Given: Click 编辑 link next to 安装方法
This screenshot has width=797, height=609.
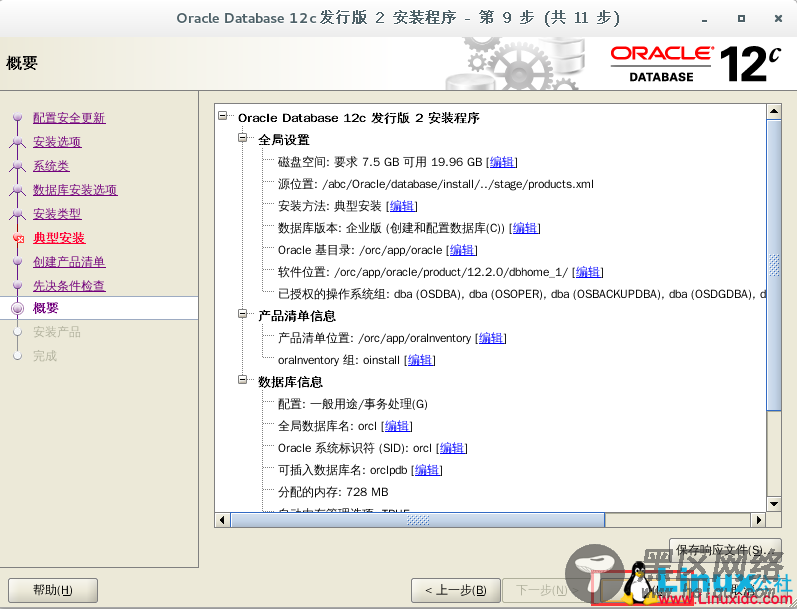Looking at the screenshot, I should click(402, 206).
